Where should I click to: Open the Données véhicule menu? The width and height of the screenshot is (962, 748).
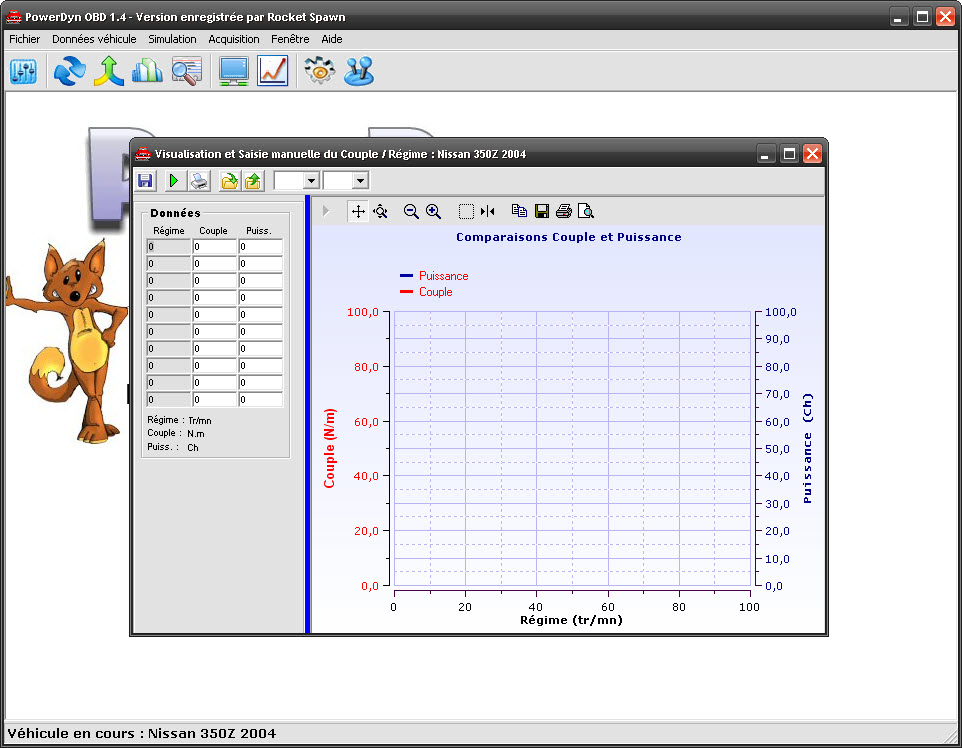click(x=94, y=39)
